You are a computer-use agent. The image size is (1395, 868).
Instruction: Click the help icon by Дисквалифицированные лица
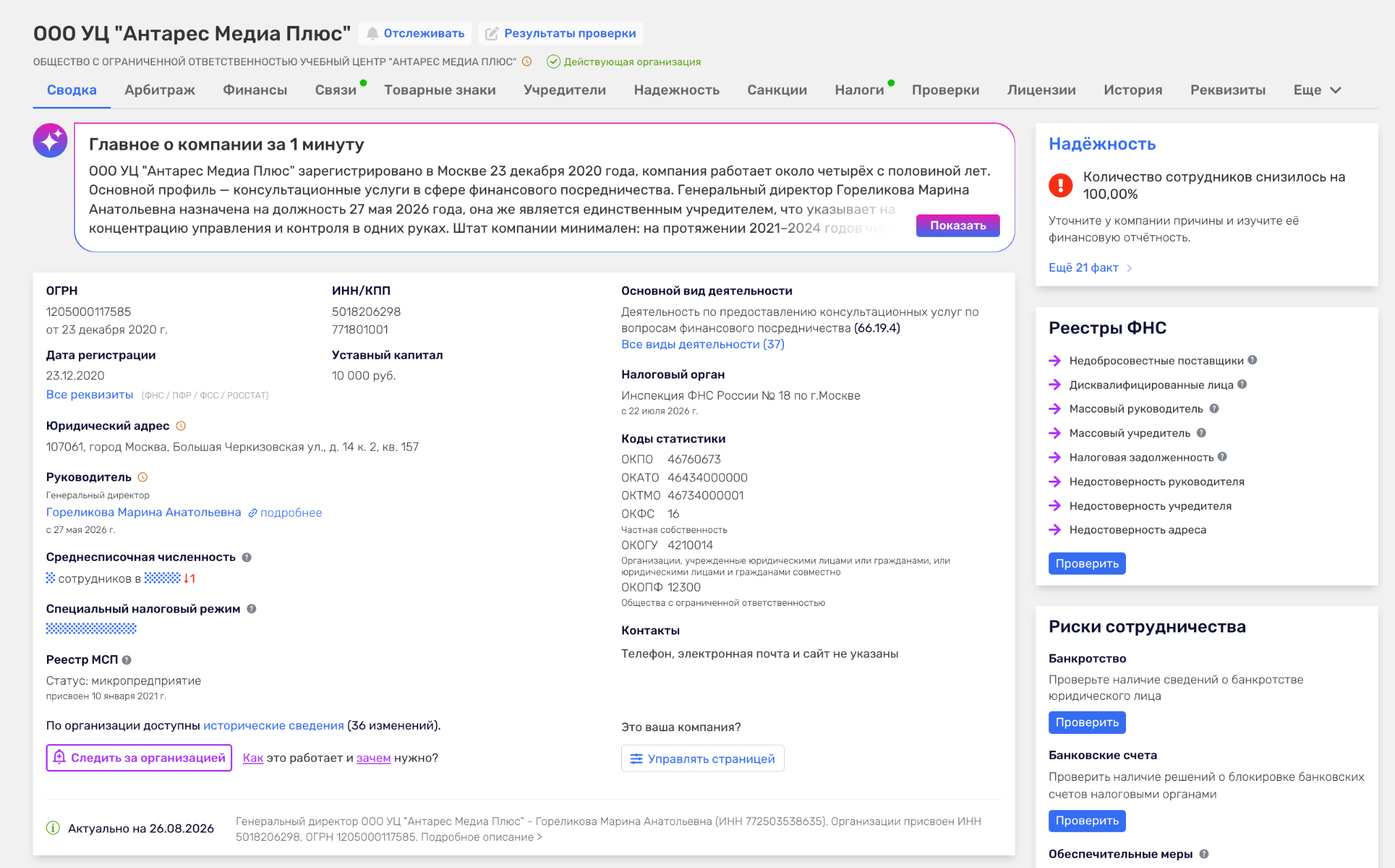pos(1242,384)
